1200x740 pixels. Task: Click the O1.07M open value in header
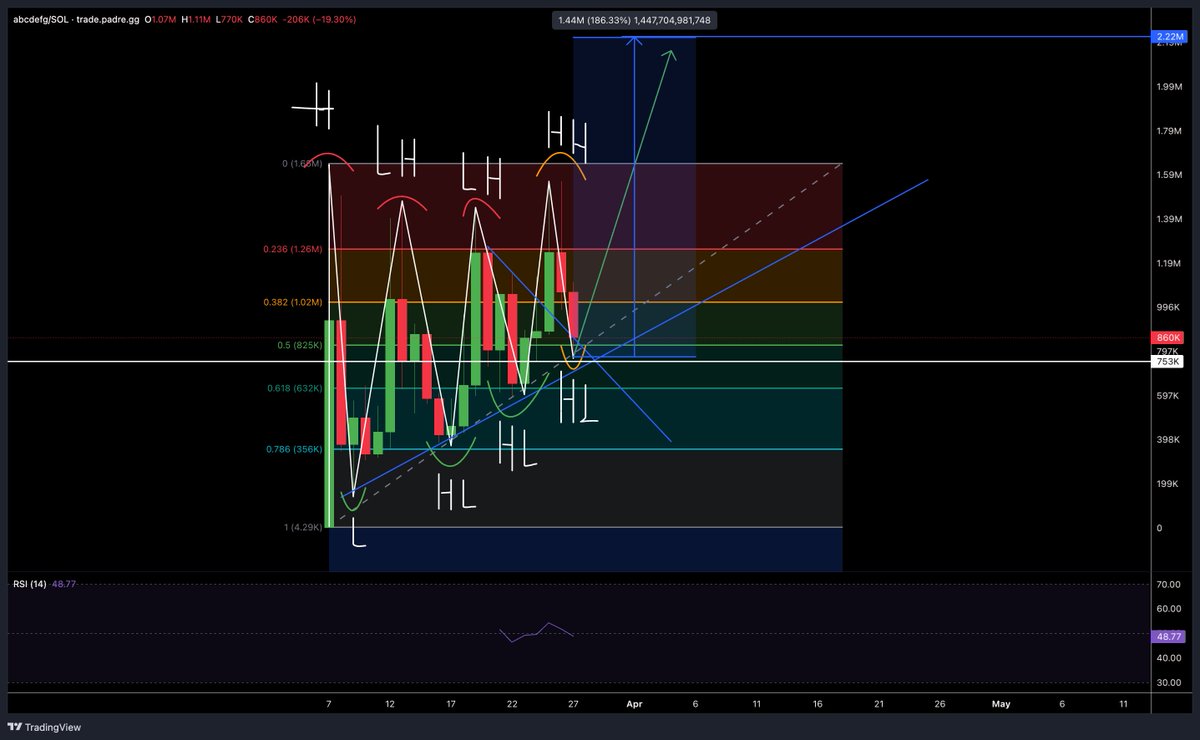point(162,20)
